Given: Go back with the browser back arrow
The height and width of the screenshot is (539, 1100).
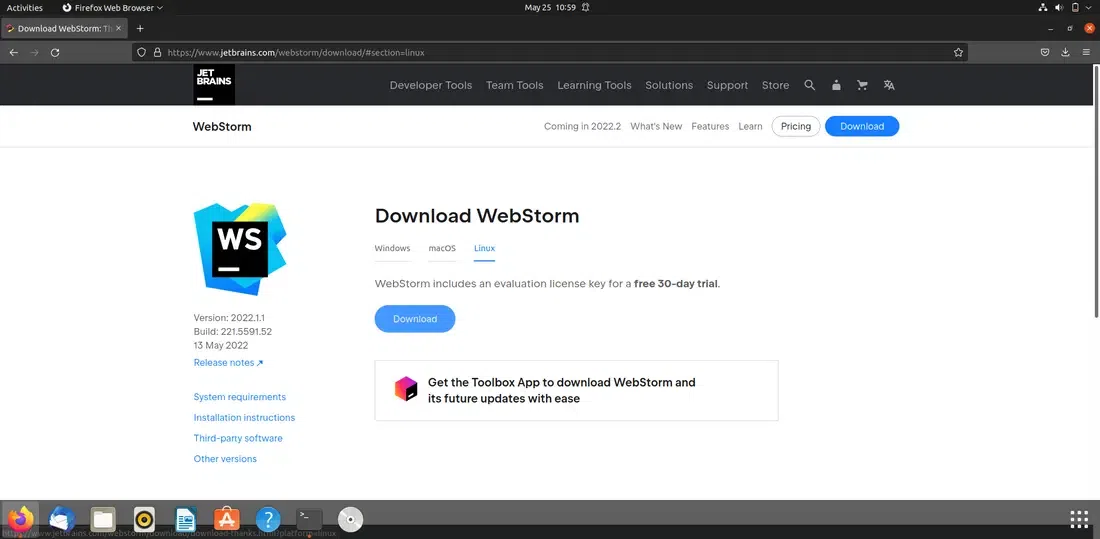Looking at the screenshot, I should click(x=13, y=53).
